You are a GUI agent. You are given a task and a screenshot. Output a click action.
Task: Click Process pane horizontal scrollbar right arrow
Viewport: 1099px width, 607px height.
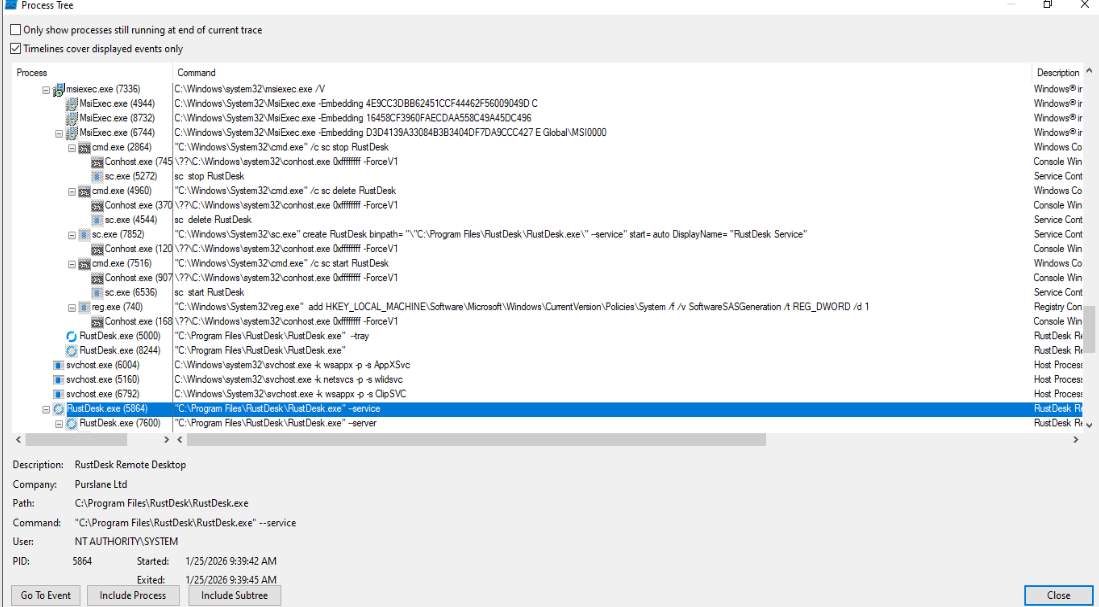(166, 439)
